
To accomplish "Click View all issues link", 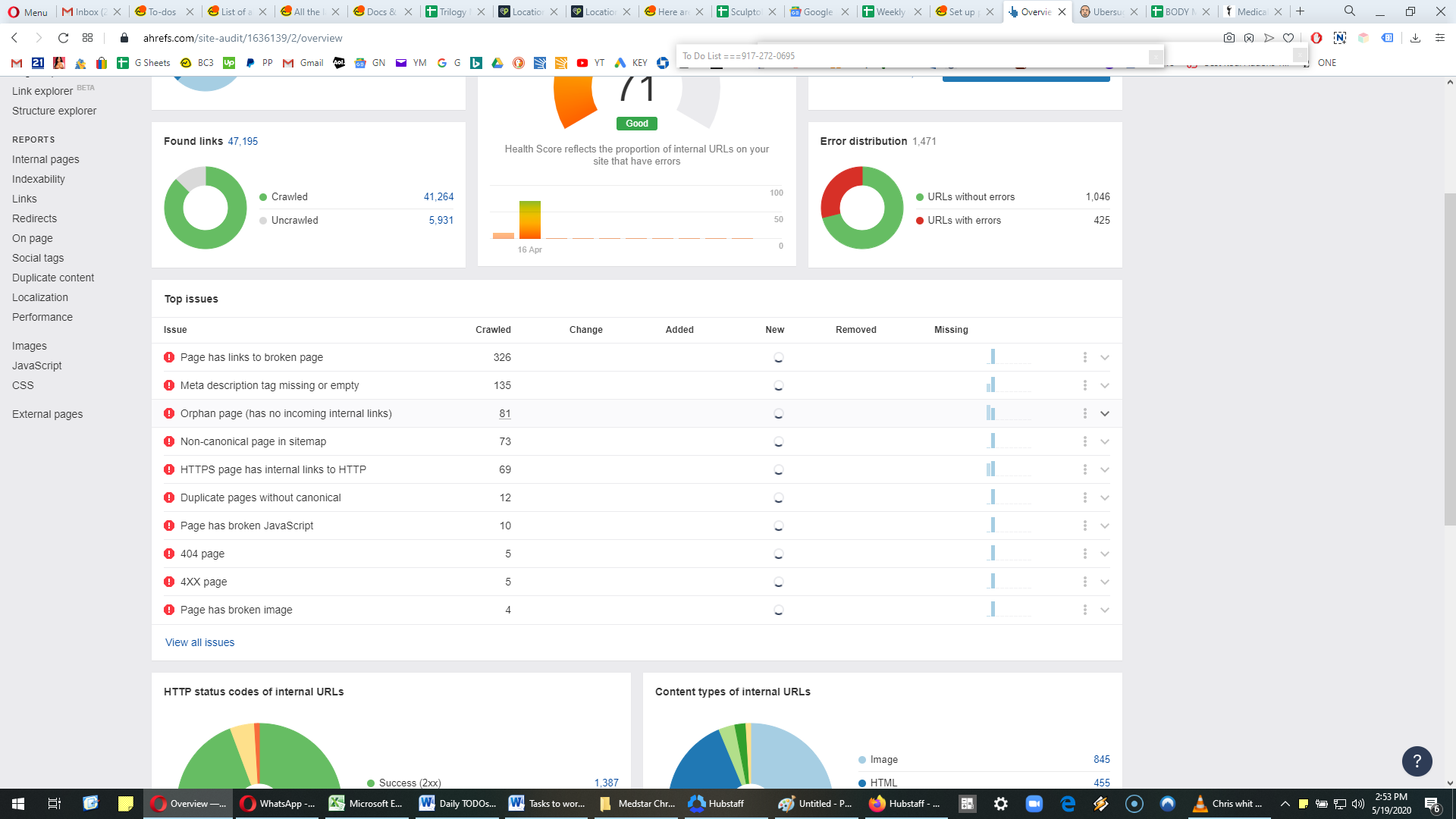I will [x=200, y=642].
